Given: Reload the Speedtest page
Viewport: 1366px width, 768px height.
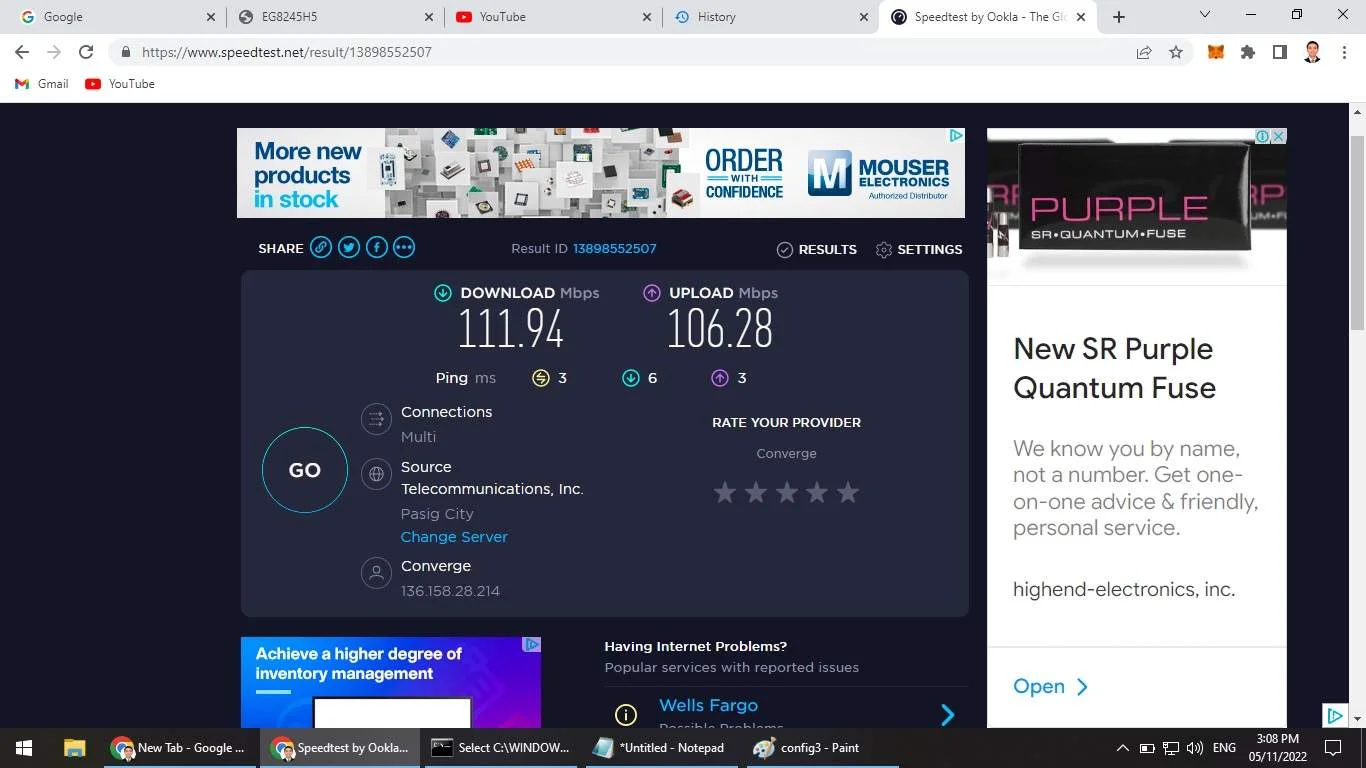Looking at the screenshot, I should [x=86, y=52].
